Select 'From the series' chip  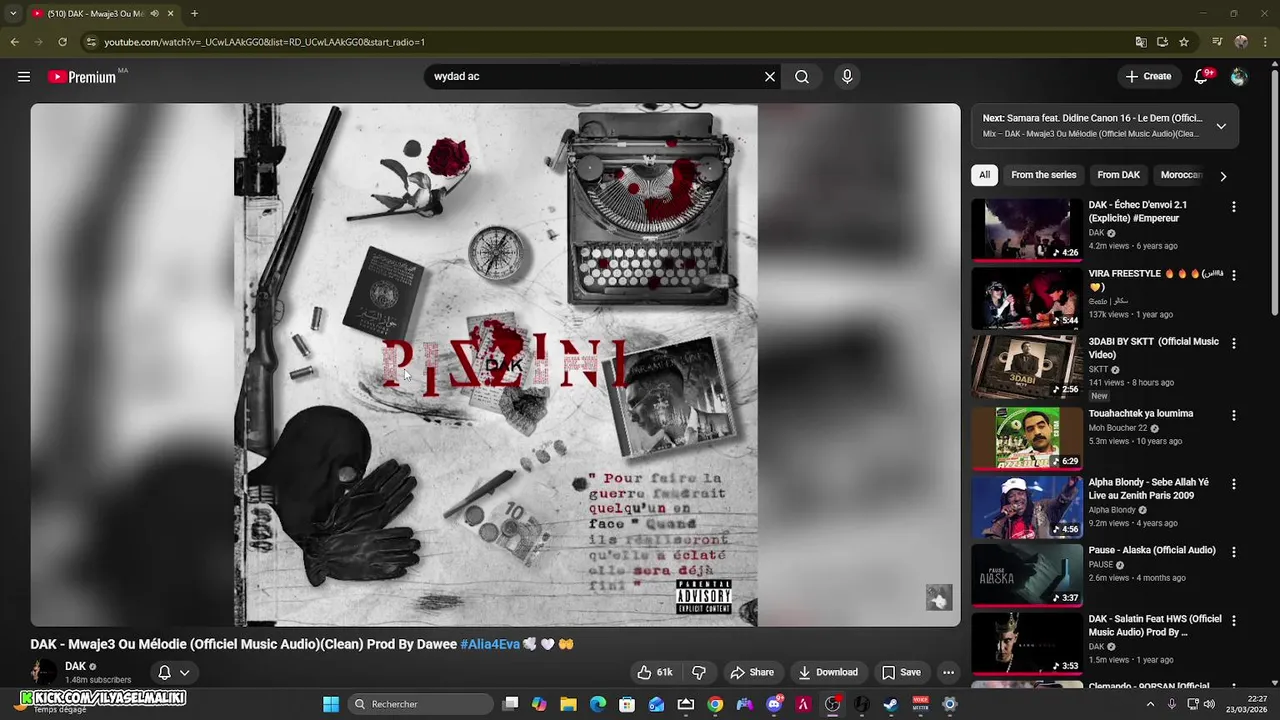tap(1043, 175)
